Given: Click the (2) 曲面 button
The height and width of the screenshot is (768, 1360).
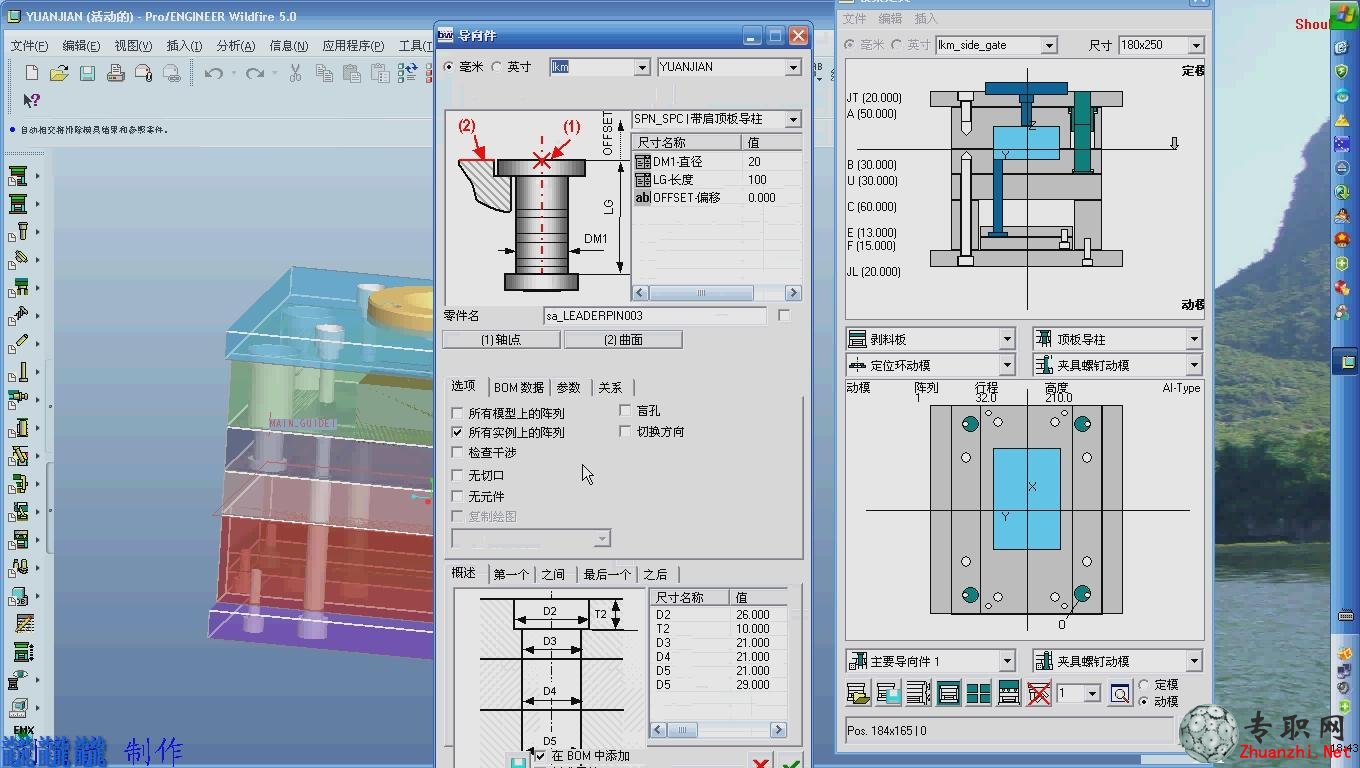Looking at the screenshot, I should [623, 340].
